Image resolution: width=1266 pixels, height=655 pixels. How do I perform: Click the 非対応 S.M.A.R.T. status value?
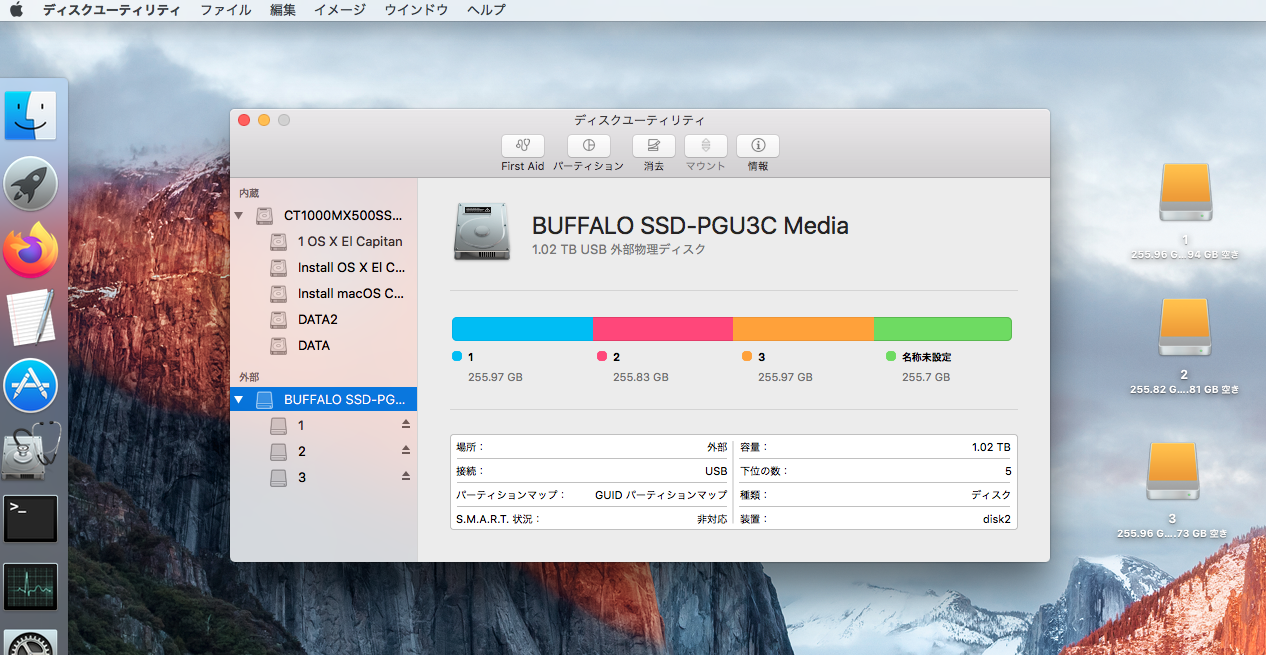[x=712, y=519]
